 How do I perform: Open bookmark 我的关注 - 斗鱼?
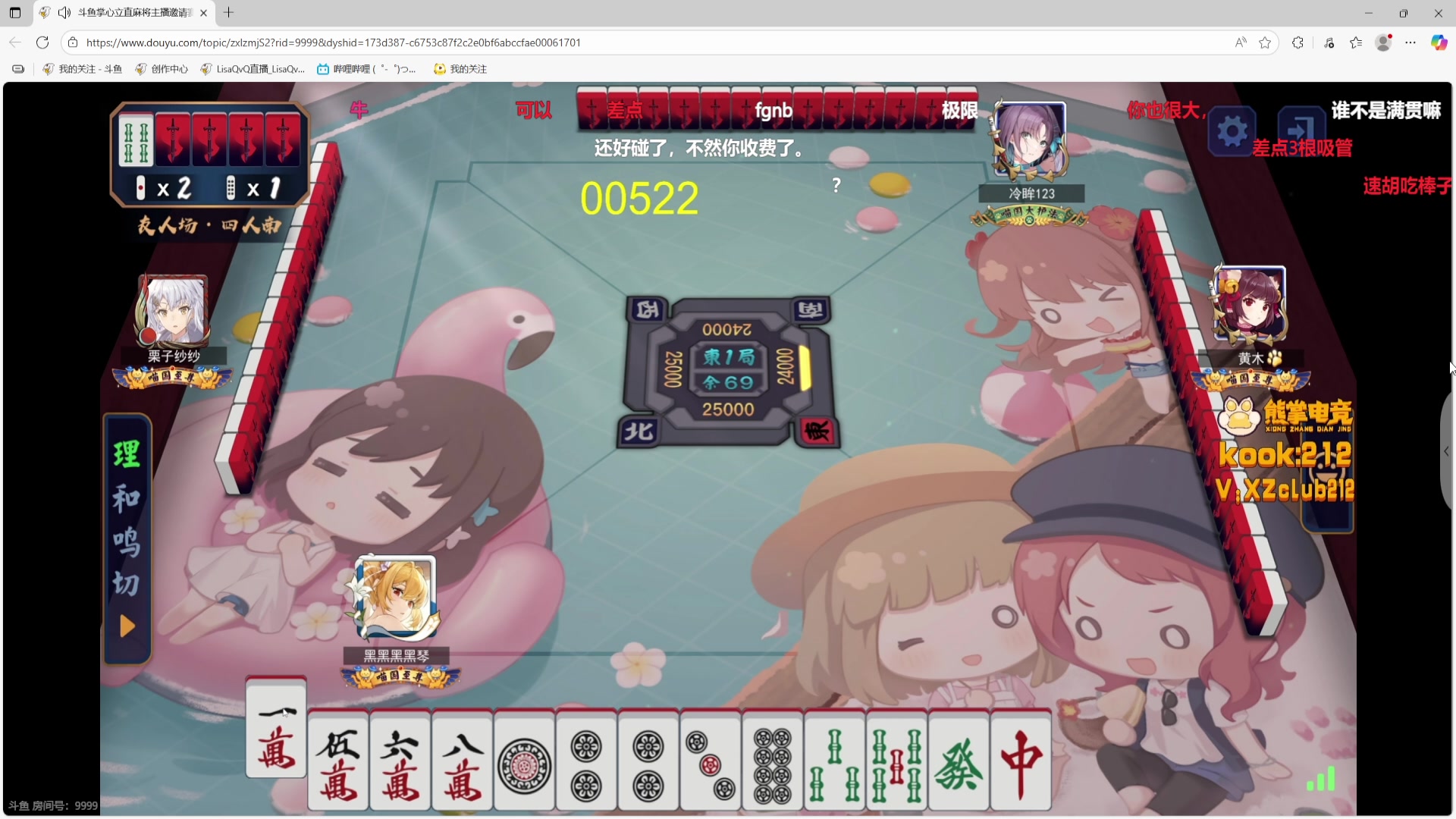(x=83, y=69)
